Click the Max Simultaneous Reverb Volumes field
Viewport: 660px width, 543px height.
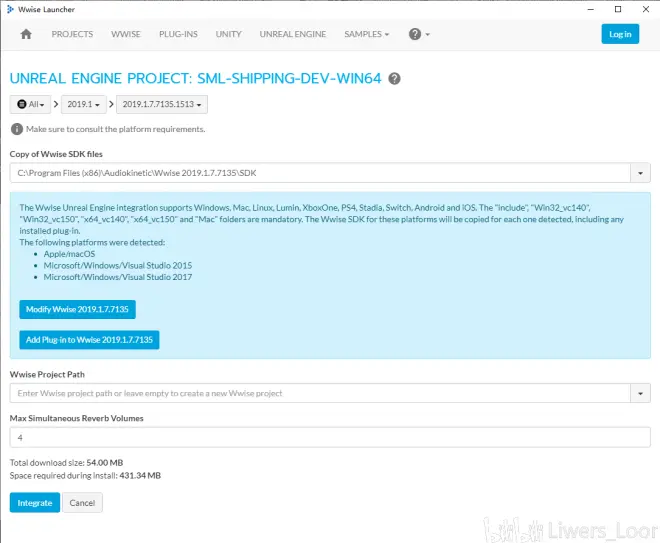[x=330, y=437]
